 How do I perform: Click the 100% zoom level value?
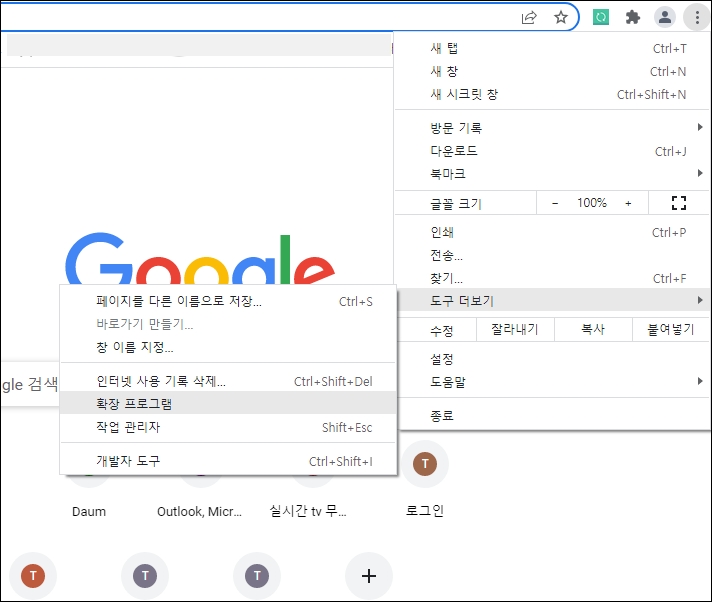point(592,203)
